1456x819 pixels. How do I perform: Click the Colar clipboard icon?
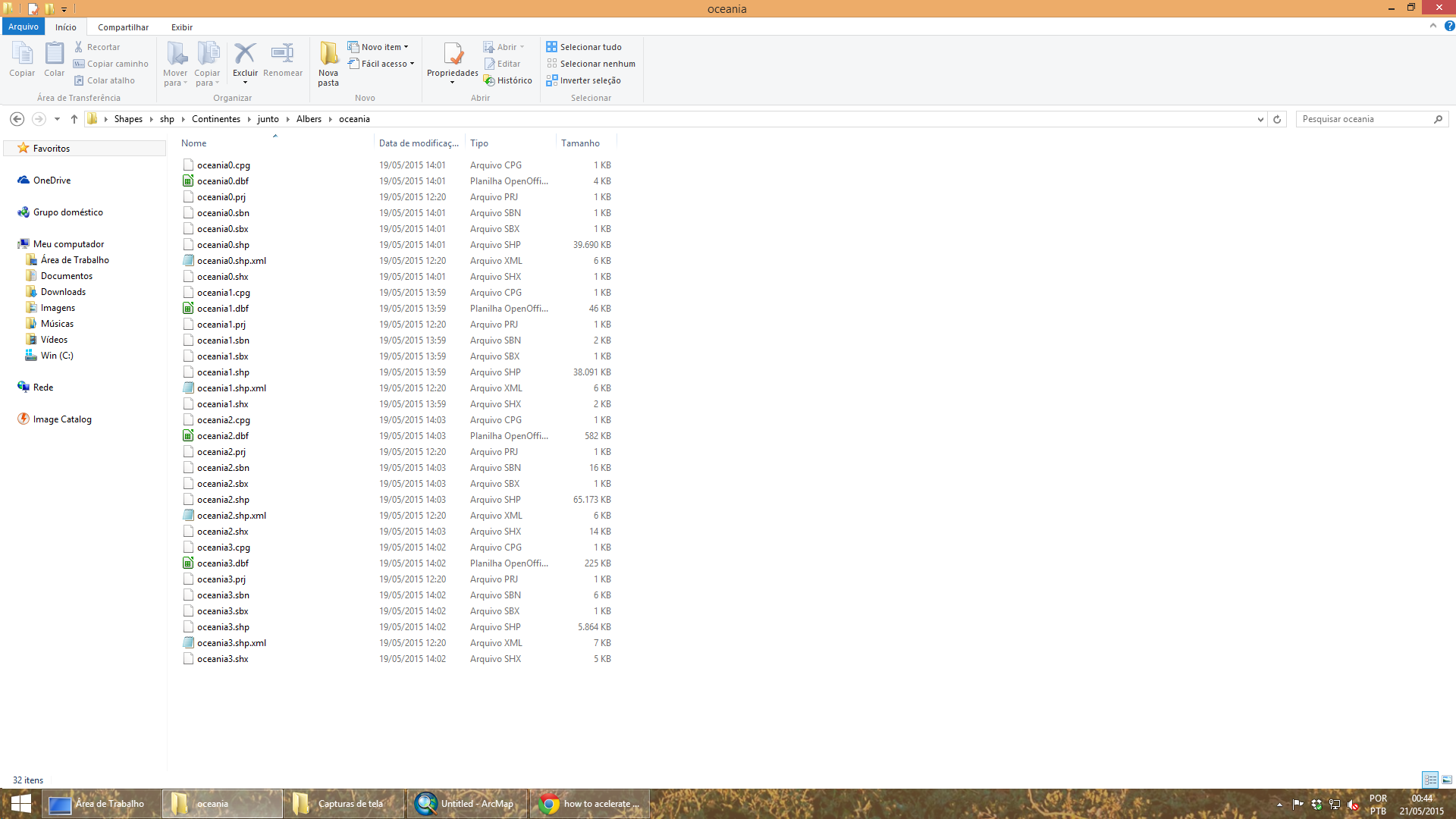point(54,59)
